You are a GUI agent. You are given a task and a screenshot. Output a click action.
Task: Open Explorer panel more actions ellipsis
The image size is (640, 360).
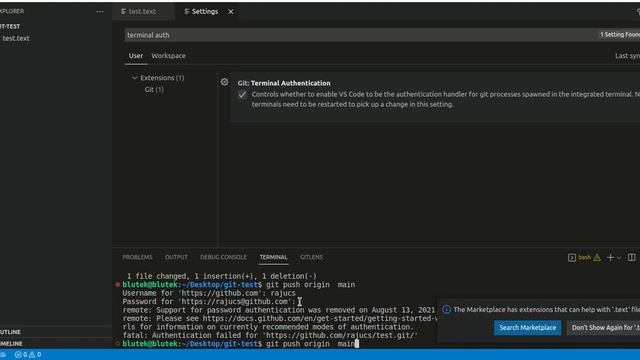coord(100,11)
